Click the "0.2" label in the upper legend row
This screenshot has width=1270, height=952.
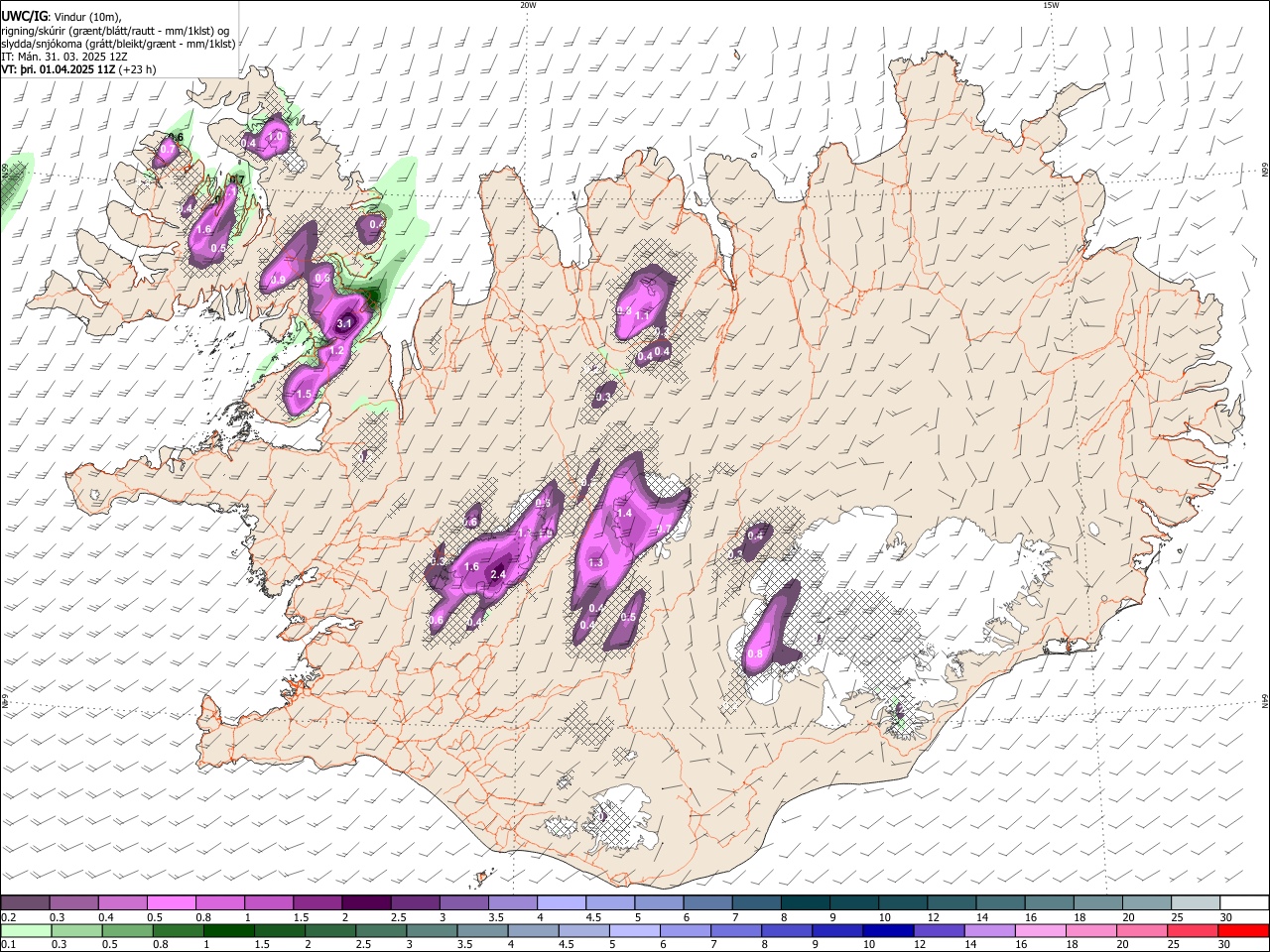point(8,917)
